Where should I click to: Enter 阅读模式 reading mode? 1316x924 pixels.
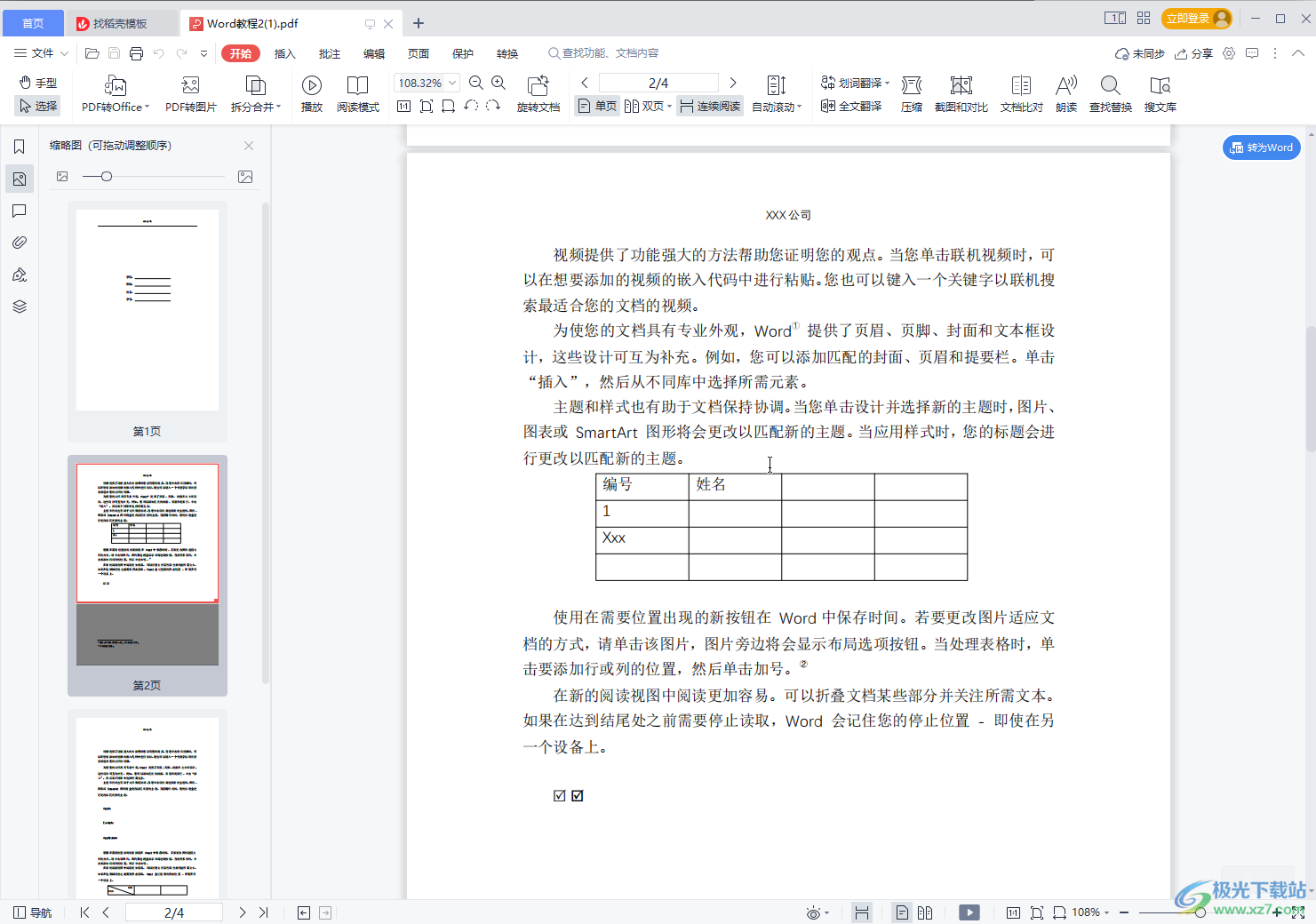358,93
